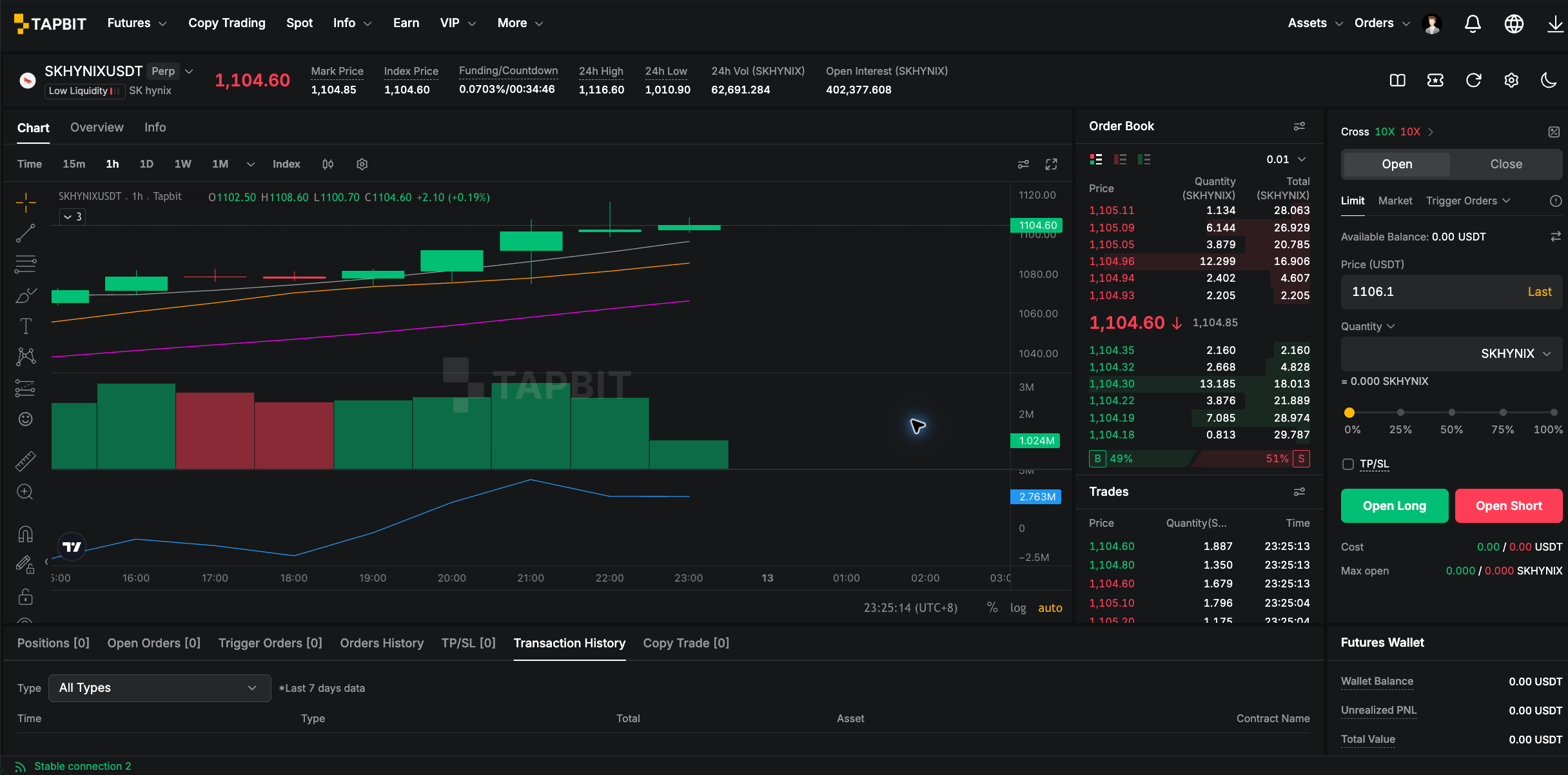Screen dimensions: 1568x775
Task: Open language globe selector
Action: [1514, 24]
